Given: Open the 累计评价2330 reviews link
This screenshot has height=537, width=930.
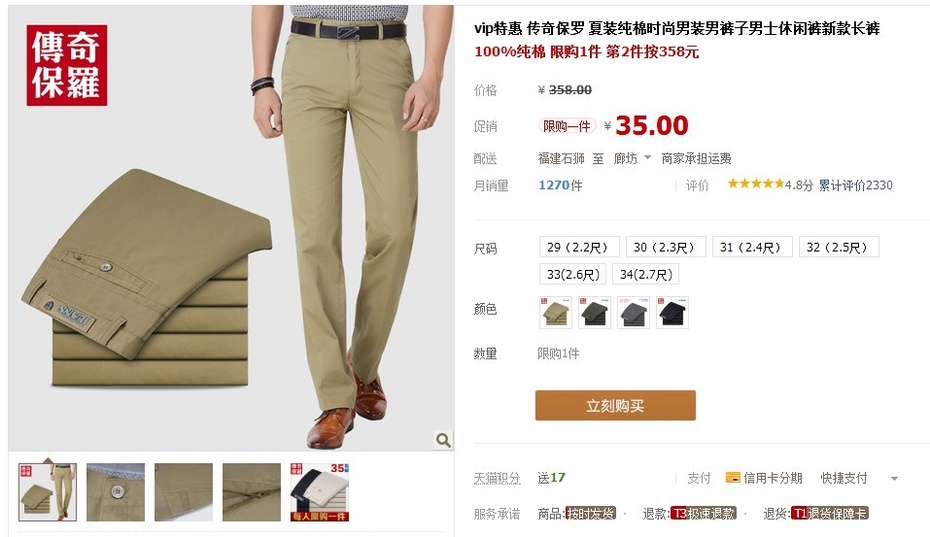Looking at the screenshot, I should pos(855,185).
